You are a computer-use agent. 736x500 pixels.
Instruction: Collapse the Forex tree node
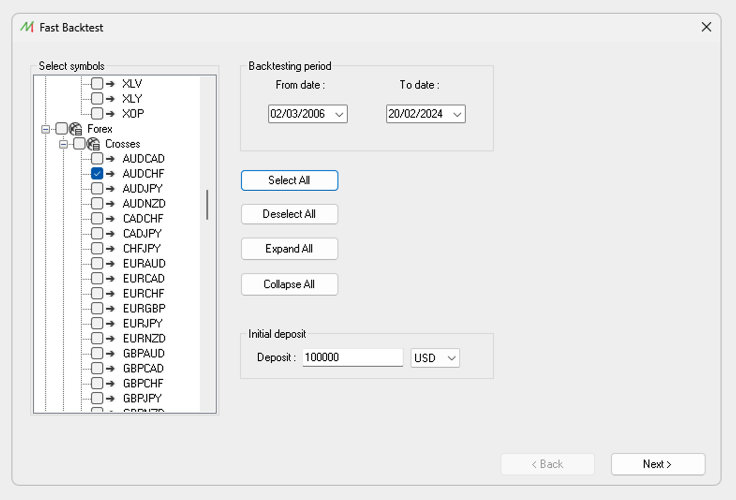(x=45, y=129)
